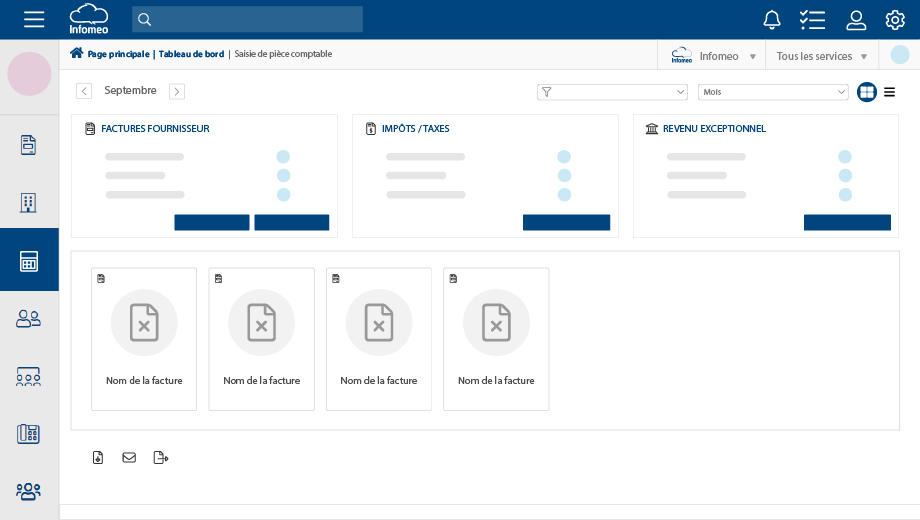Open the Tableau de bord breadcrumb
Image resolution: width=920 pixels, height=520 pixels.
tap(191, 54)
